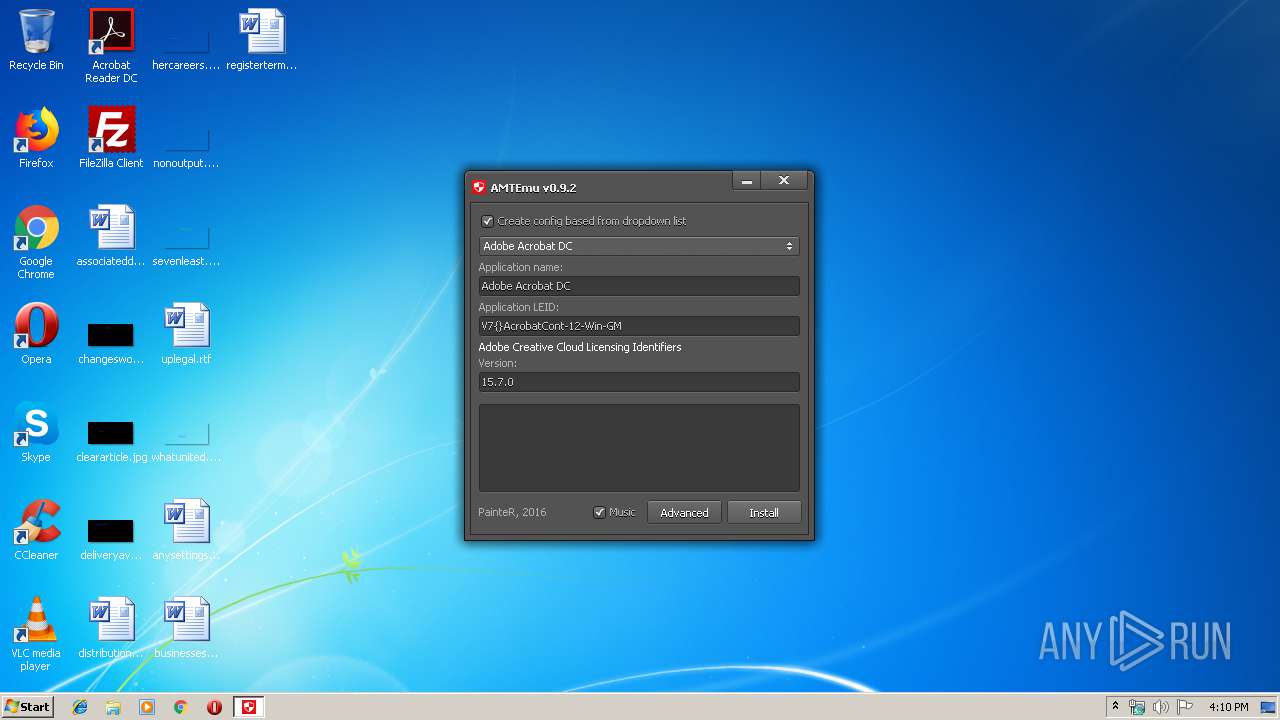Minimize the AMTEmu window

(746, 181)
